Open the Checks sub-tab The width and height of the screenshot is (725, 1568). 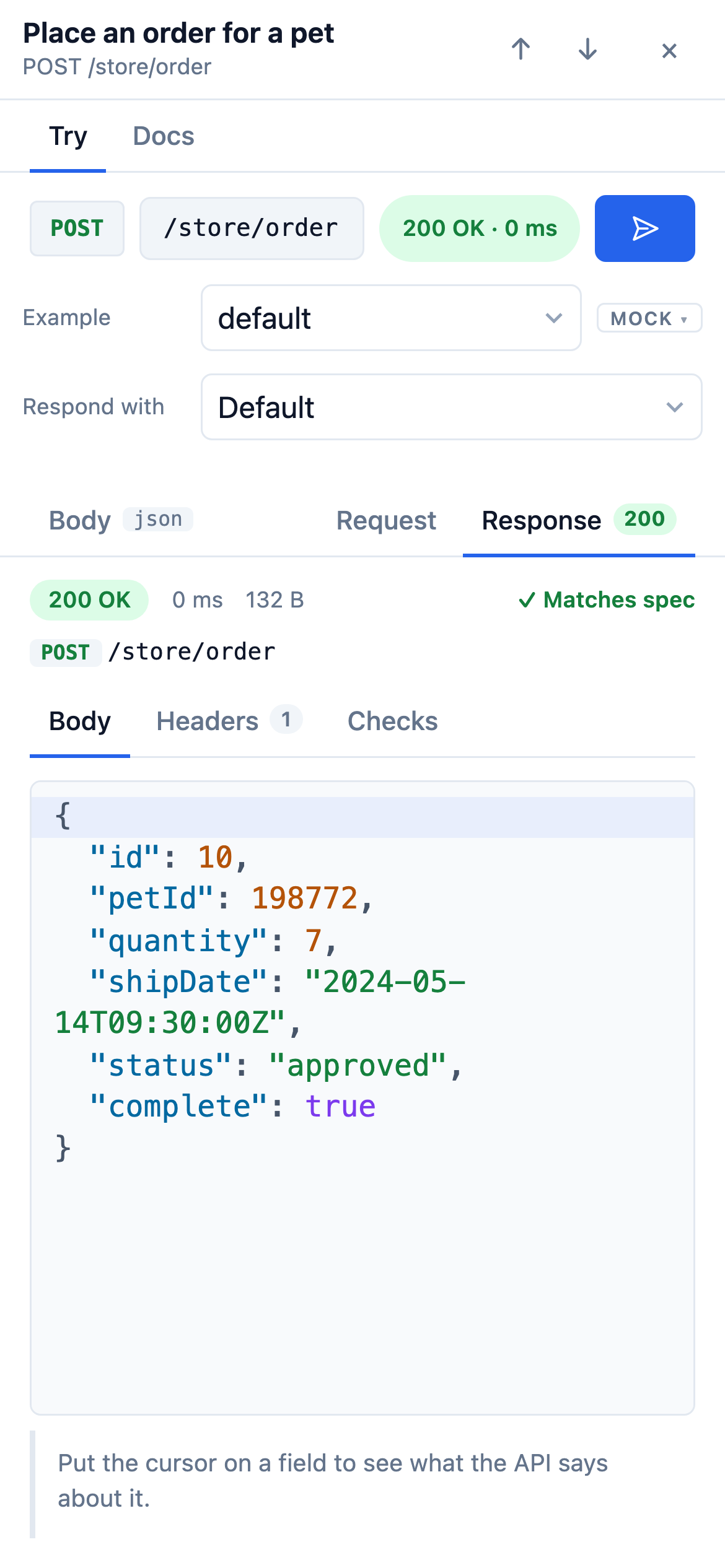(x=392, y=721)
